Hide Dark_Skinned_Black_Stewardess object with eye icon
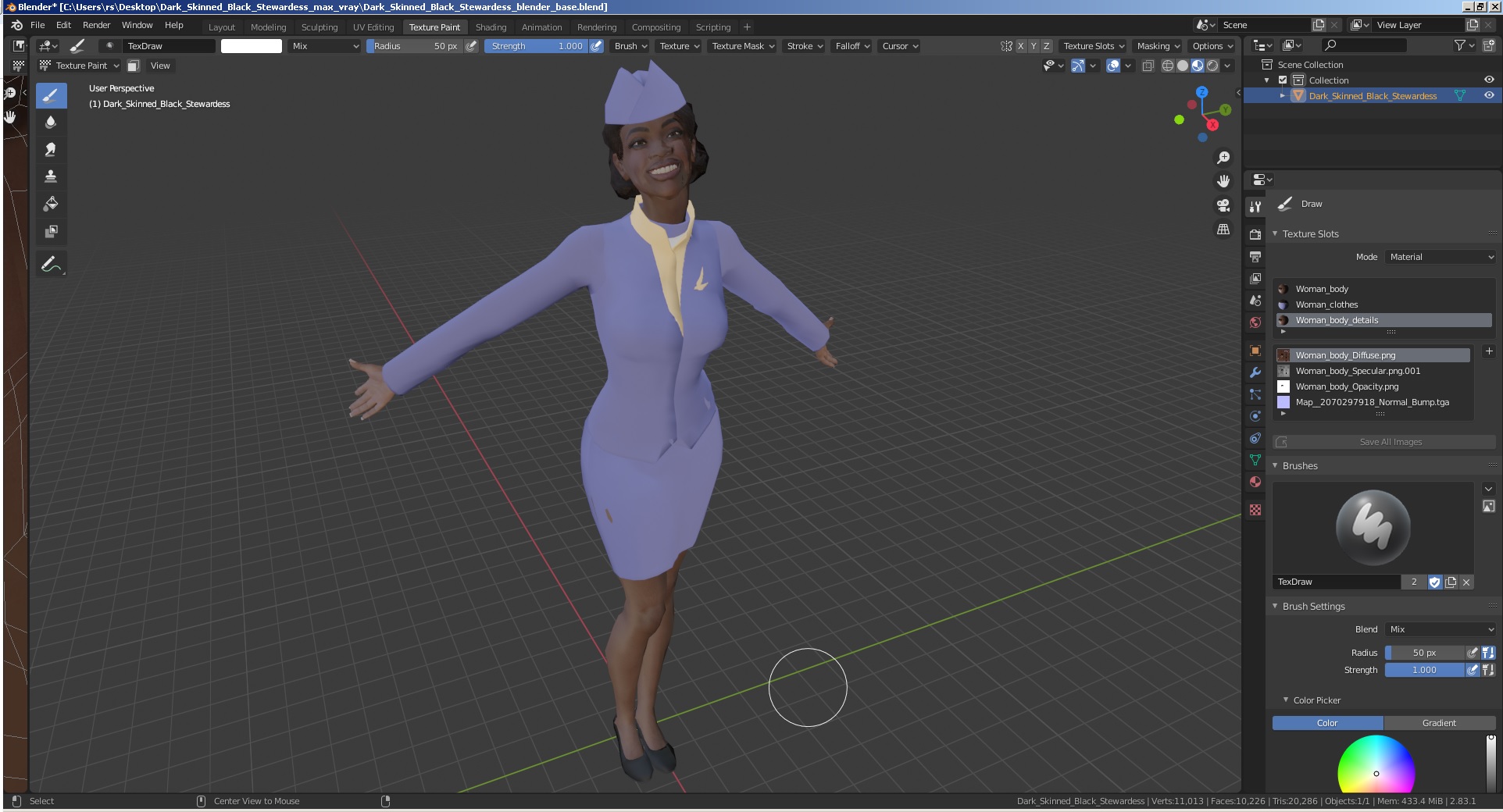The image size is (1503, 812). pyautogui.click(x=1489, y=95)
